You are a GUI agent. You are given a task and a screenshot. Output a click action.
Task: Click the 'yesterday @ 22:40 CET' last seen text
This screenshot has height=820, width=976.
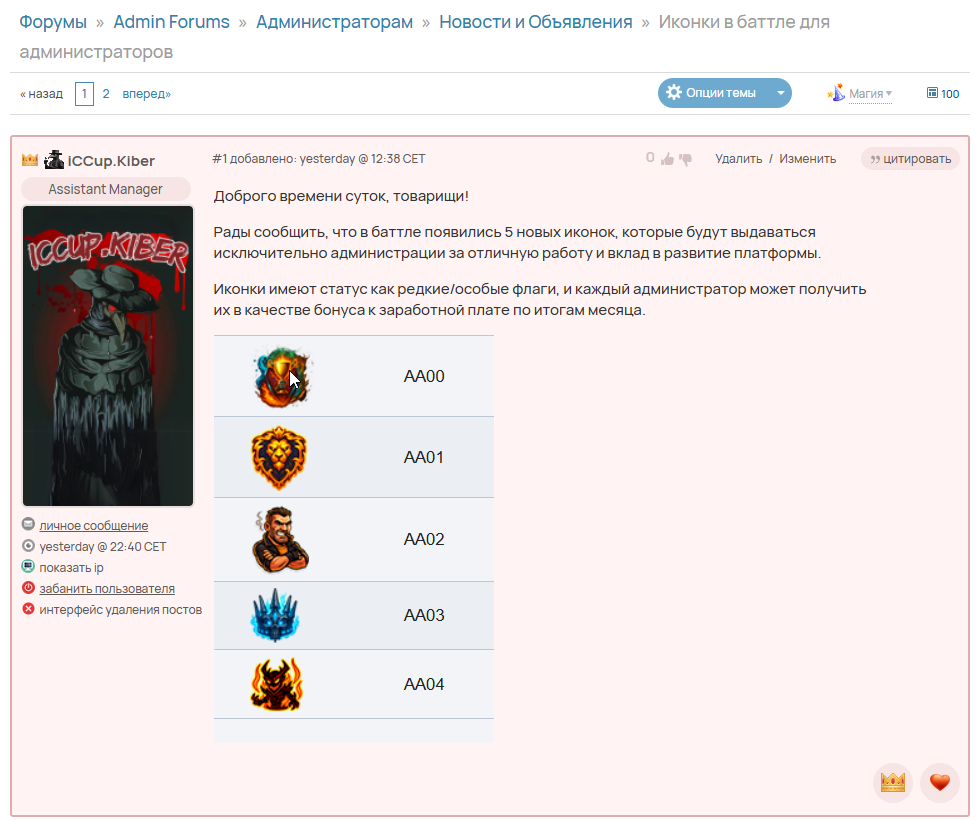[103, 547]
